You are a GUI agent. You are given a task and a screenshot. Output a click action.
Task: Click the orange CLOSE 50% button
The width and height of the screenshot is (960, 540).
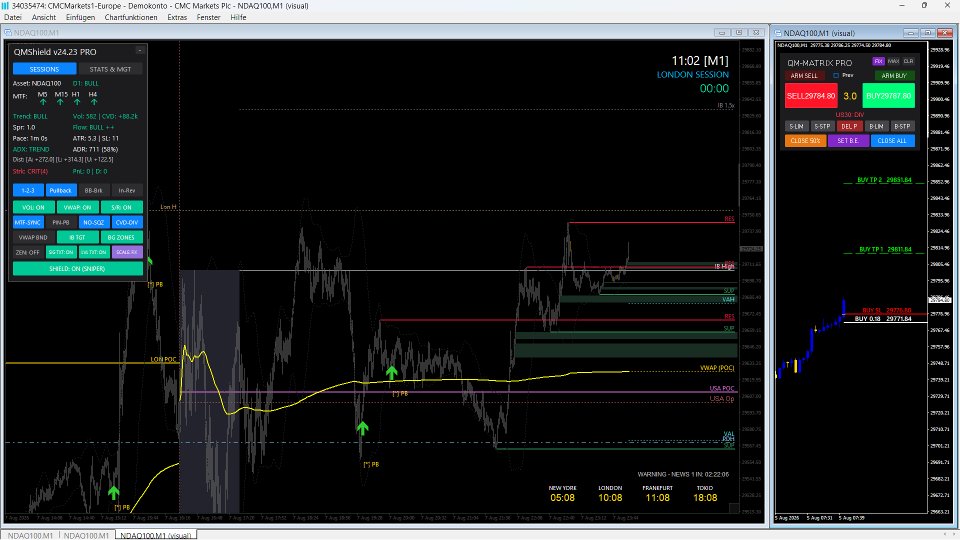tap(805, 140)
